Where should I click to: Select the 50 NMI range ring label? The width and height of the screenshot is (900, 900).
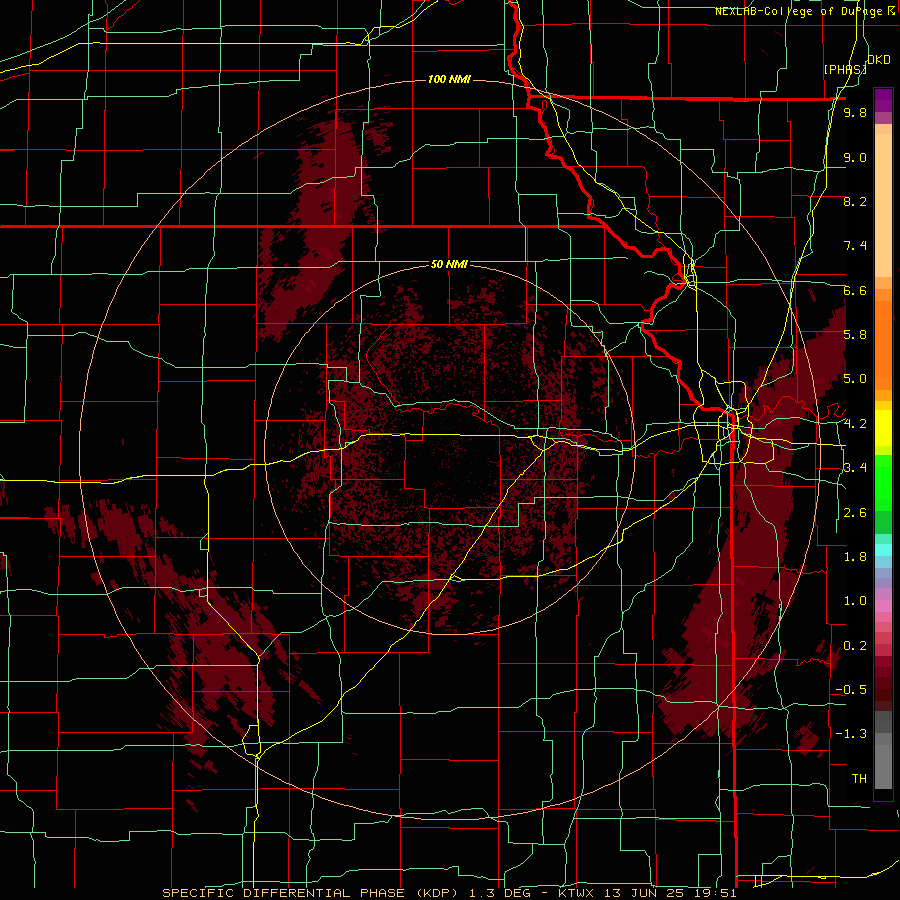pyautogui.click(x=449, y=264)
